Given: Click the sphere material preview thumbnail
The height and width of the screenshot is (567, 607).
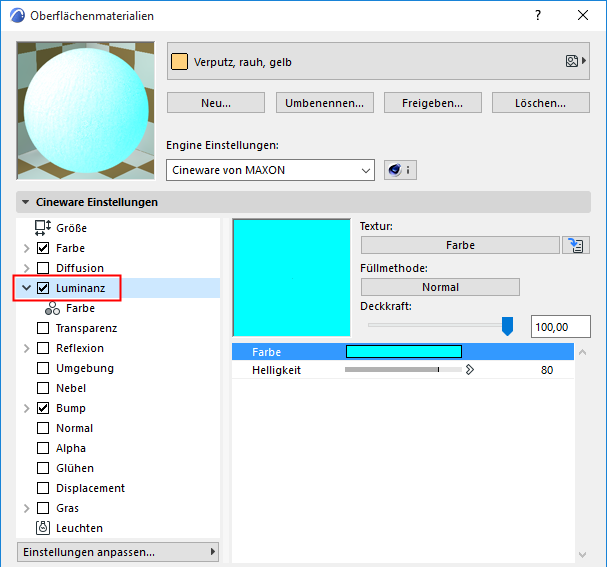Looking at the screenshot, I should tap(86, 111).
